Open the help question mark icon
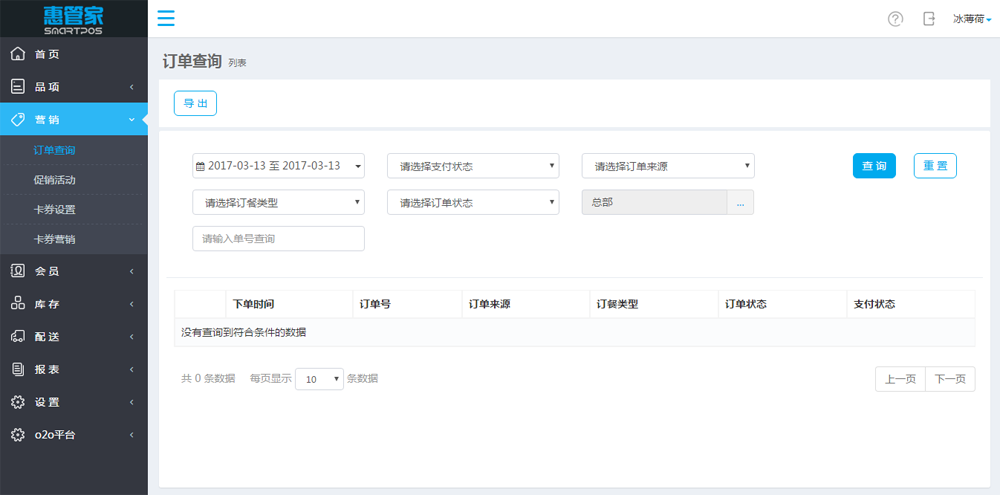1000x495 pixels. (895, 19)
